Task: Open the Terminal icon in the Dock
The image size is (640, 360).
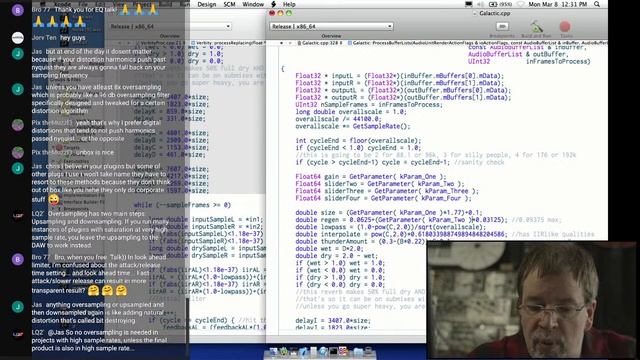Action: (333, 351)
